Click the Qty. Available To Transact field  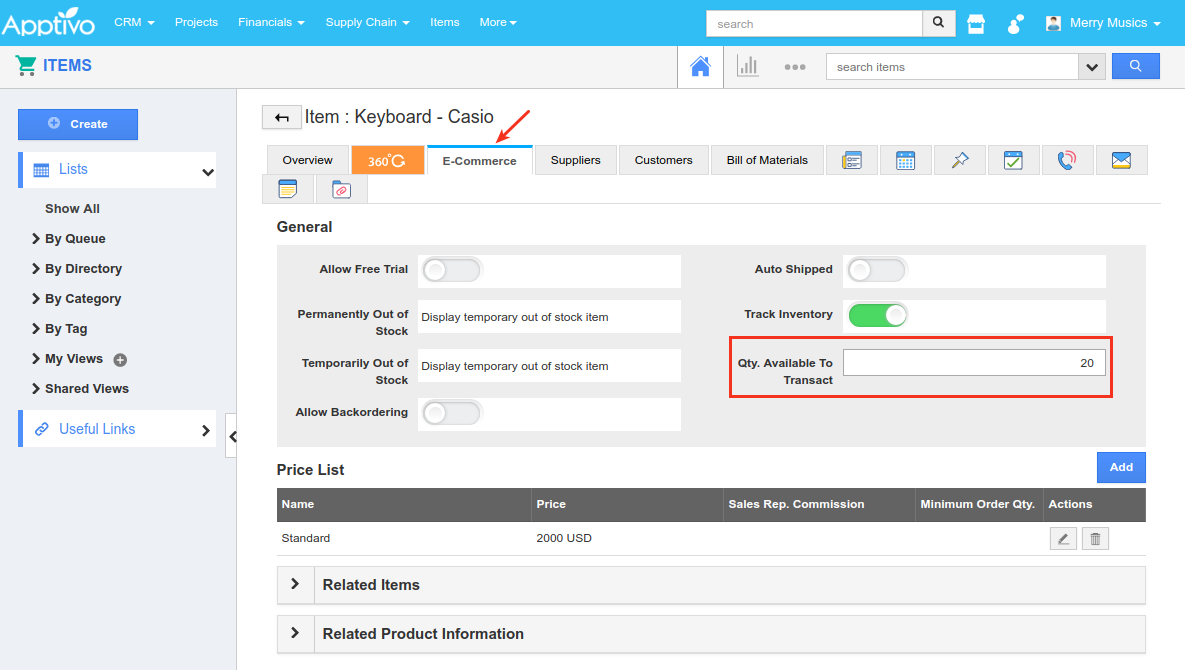(x=974, y=363)
